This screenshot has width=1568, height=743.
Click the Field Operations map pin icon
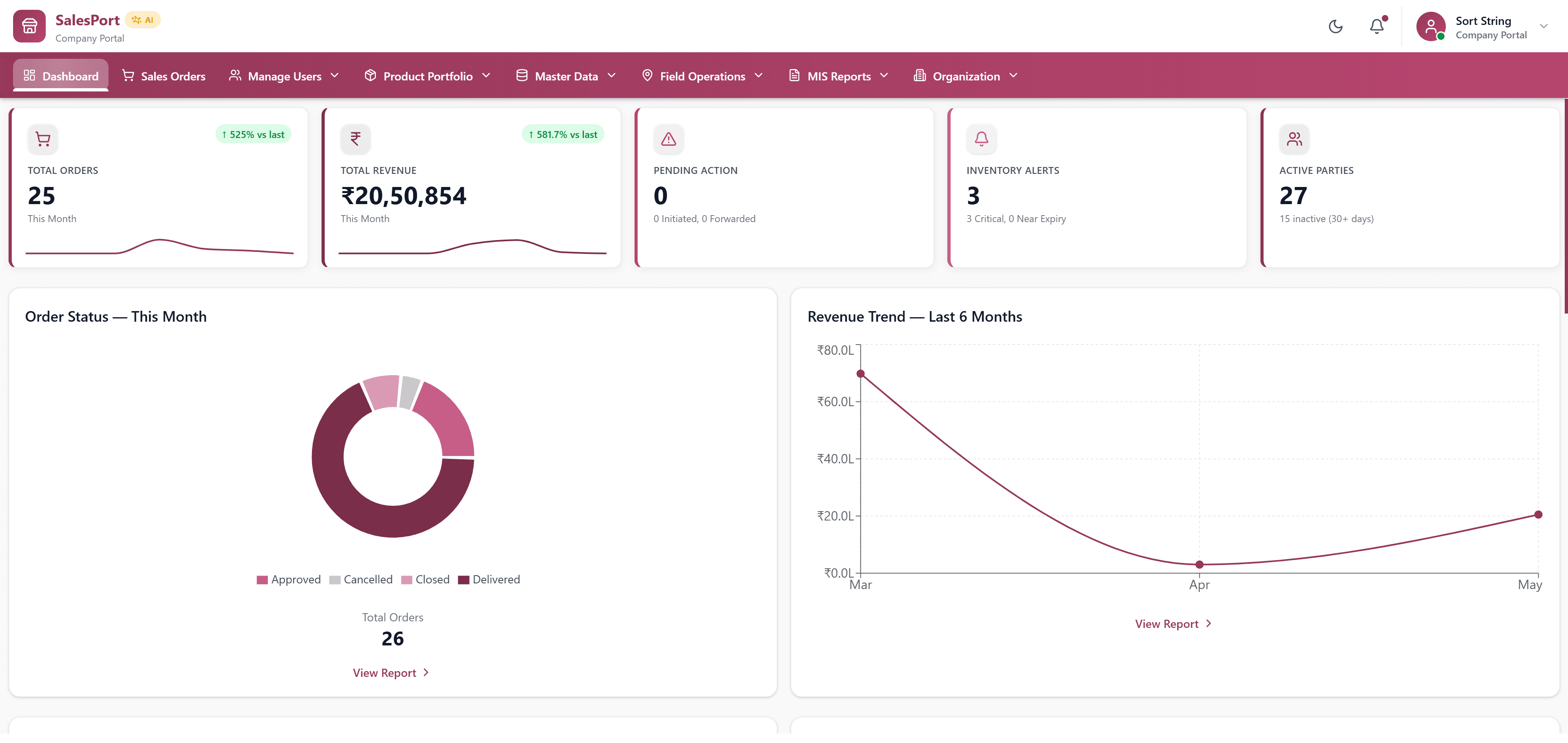pyautogui.click(x=647, y=76)
